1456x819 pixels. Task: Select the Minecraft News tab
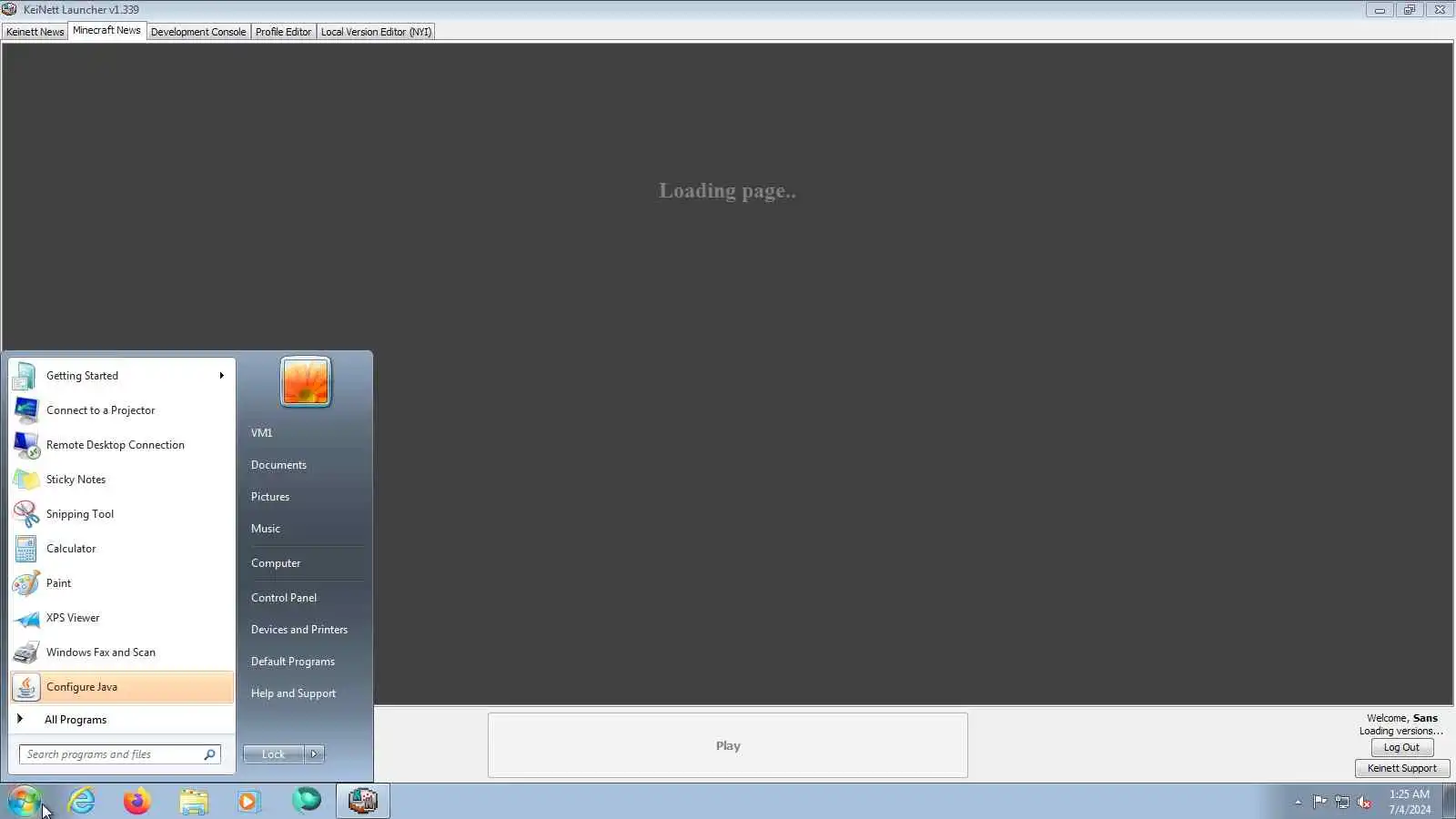point(106,30)
